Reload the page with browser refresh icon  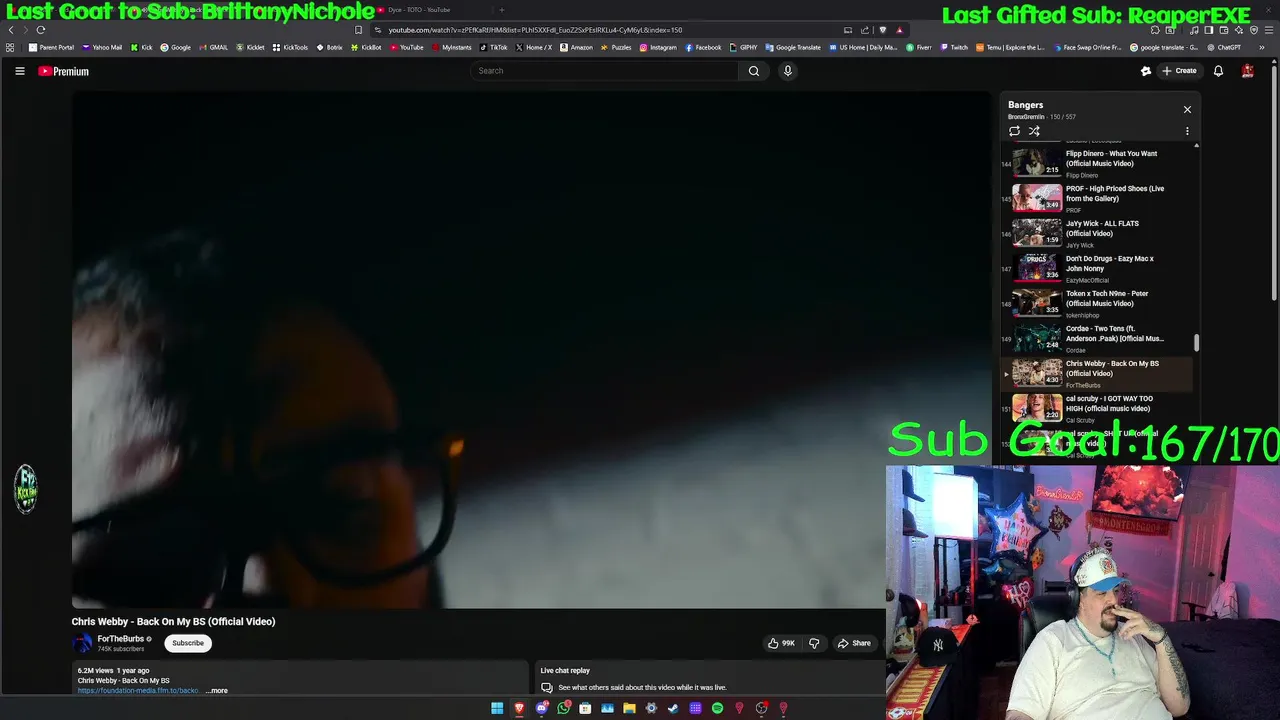click(x=41, y=30)
